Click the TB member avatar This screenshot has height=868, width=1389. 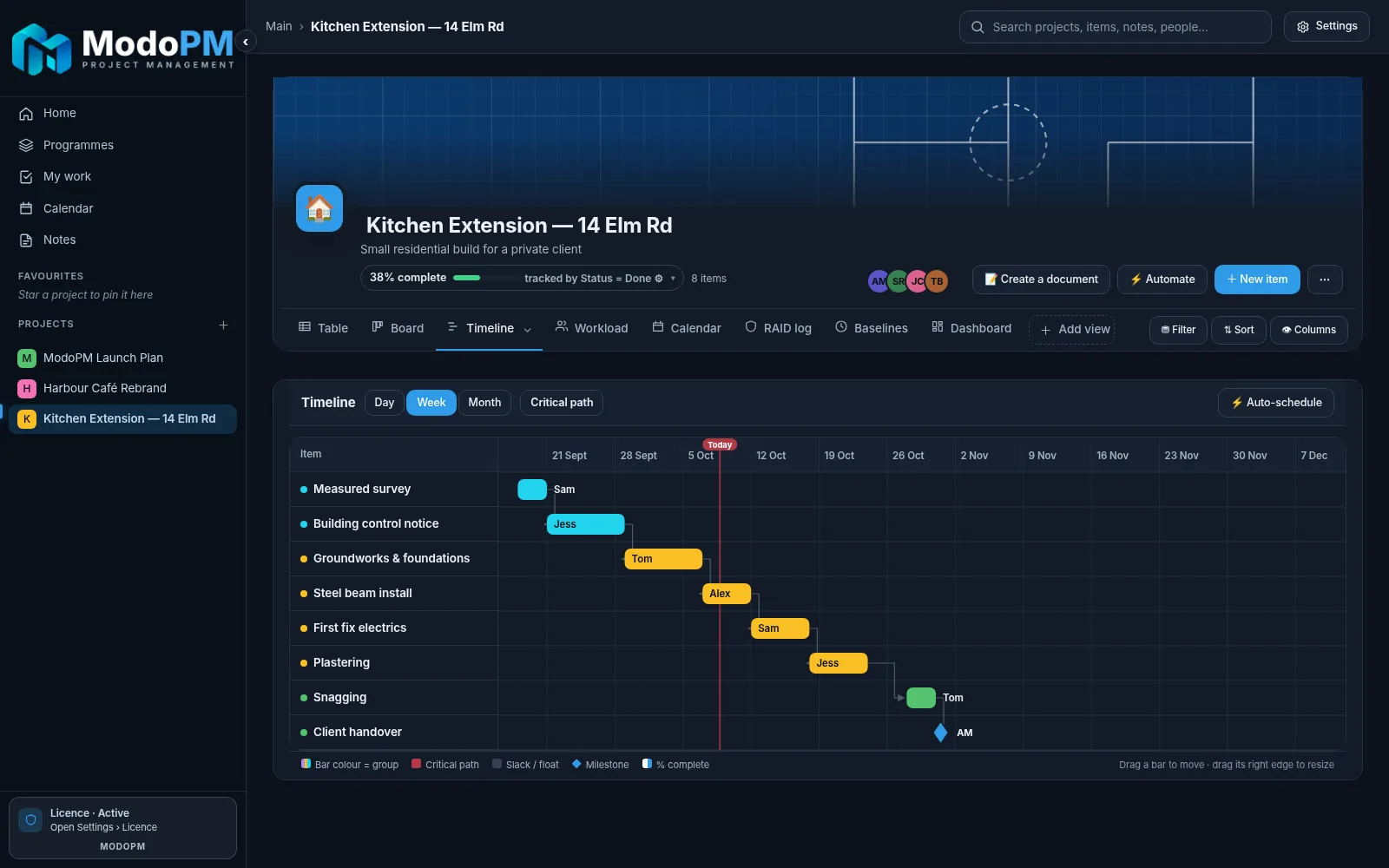(x=937, y=281)
